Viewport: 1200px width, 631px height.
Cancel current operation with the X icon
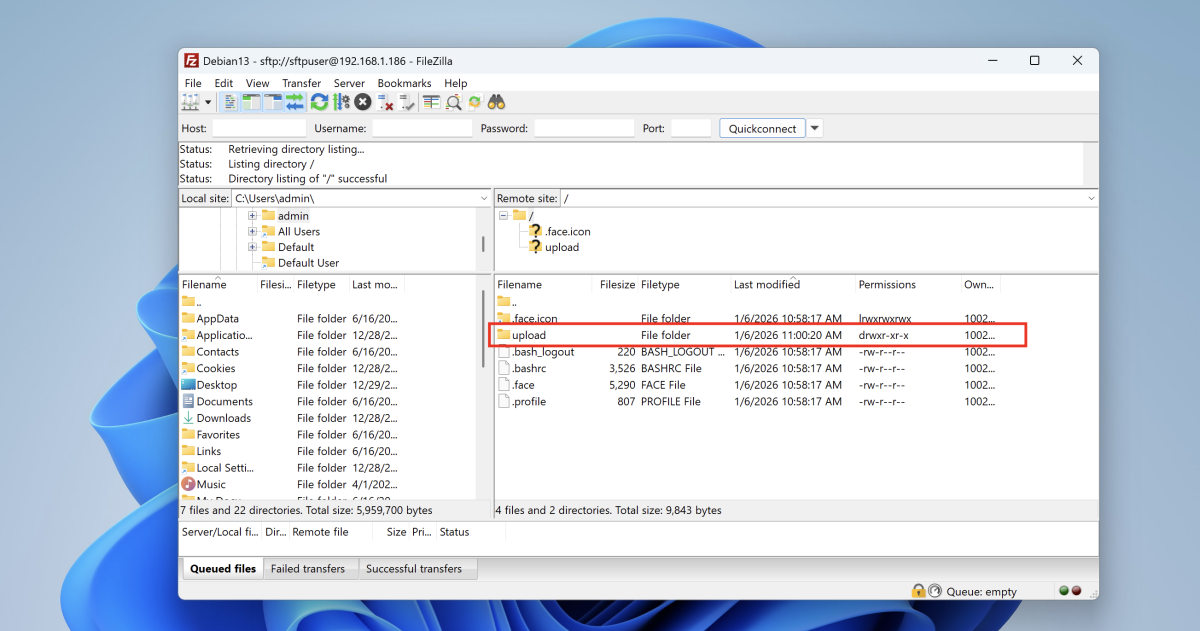point(363,102)
